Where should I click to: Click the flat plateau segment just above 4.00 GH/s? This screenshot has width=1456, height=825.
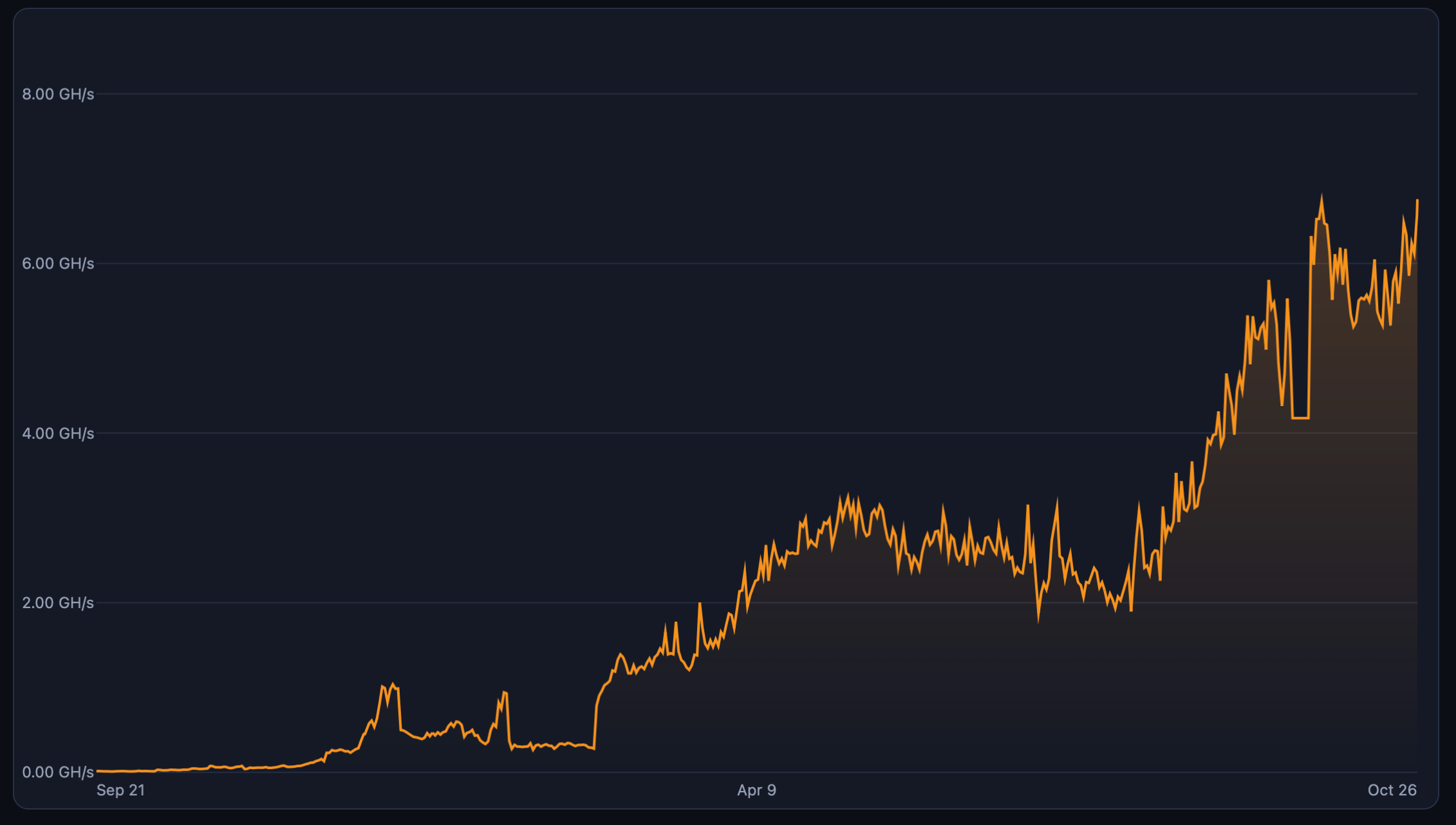(1300, 418)
